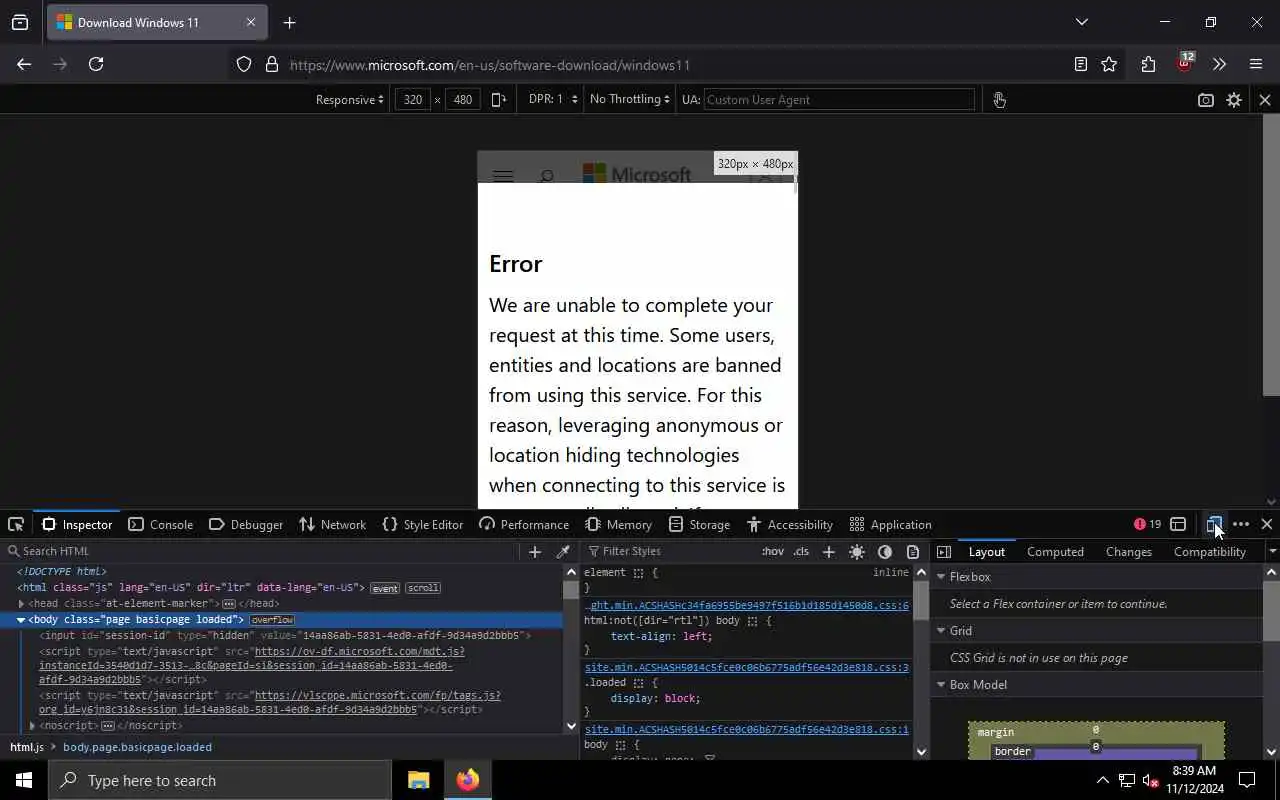Open the No Throttling dropdown
The height and width of the screenshot is (800, 1280).
(629, 99)
